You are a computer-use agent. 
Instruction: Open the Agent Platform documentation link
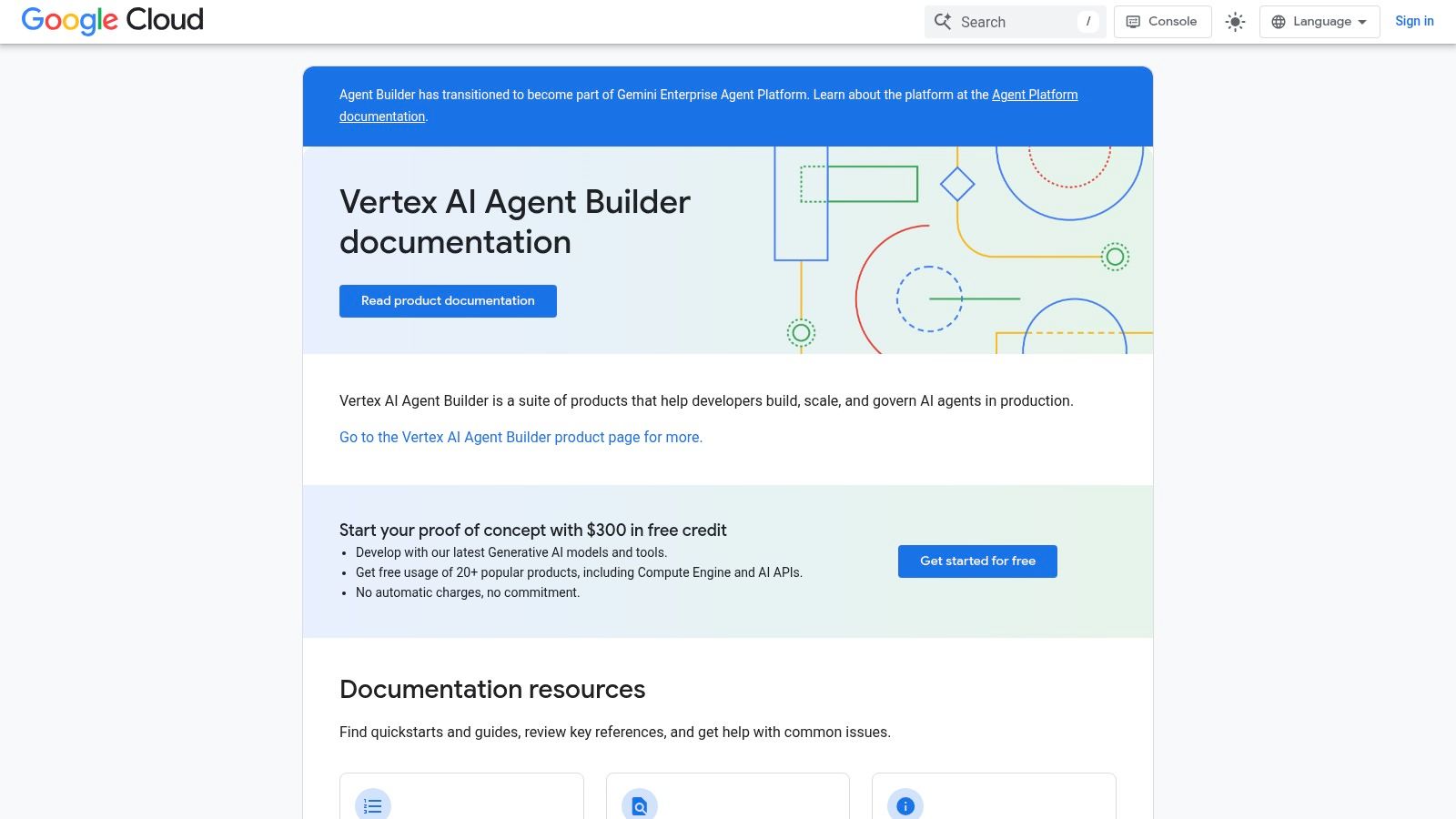[x=1035, y=95]
